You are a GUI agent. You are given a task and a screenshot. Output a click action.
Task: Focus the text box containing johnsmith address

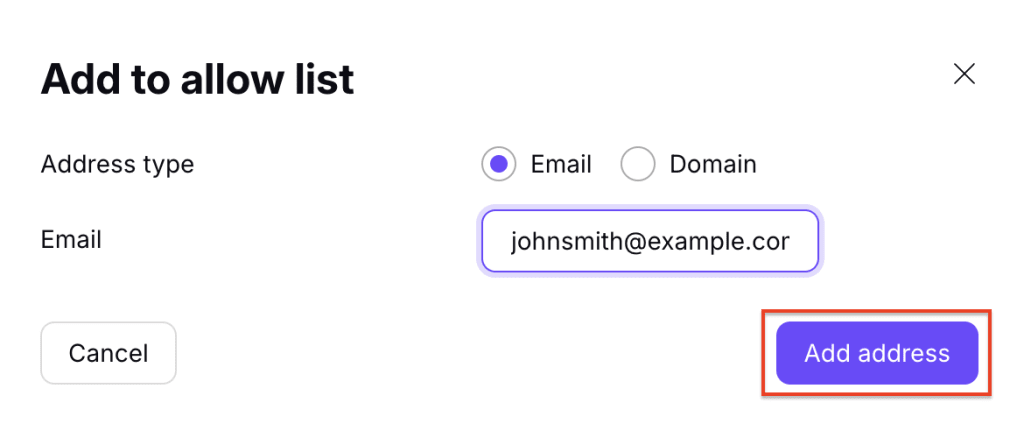(650, 241)
